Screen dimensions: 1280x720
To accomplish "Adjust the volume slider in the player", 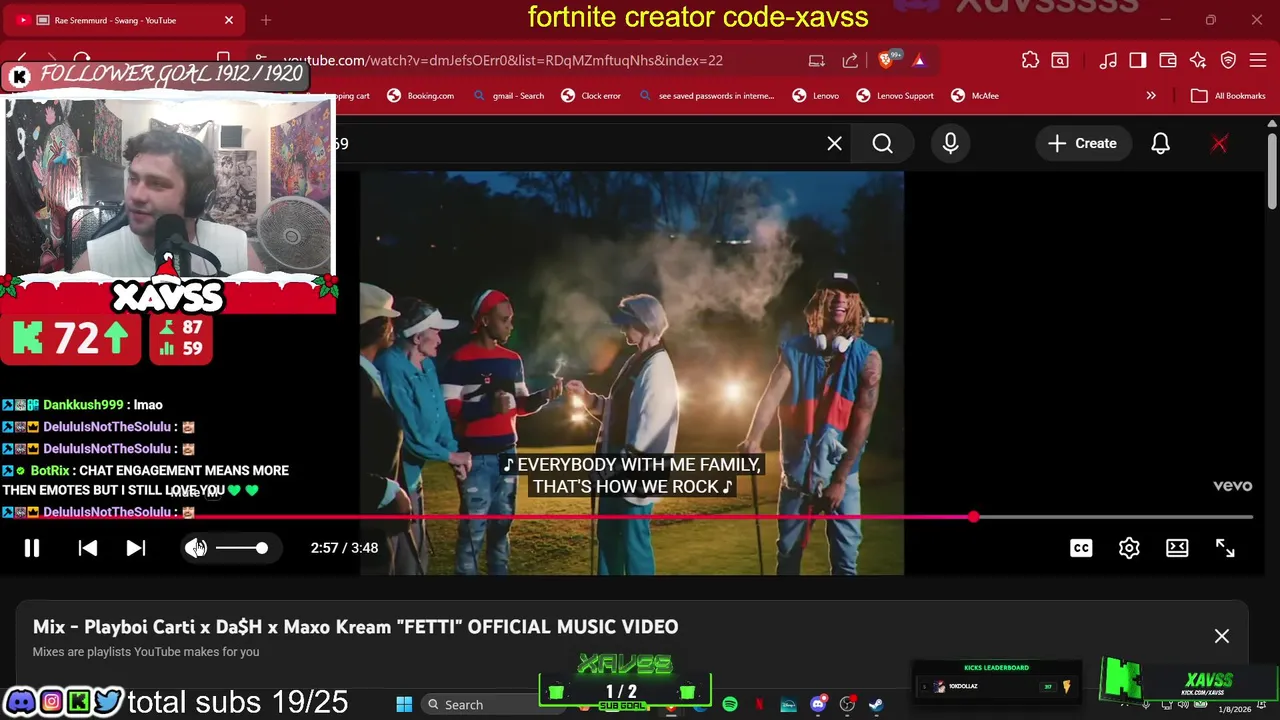I will pyautogui.click(x=241, y=548).
